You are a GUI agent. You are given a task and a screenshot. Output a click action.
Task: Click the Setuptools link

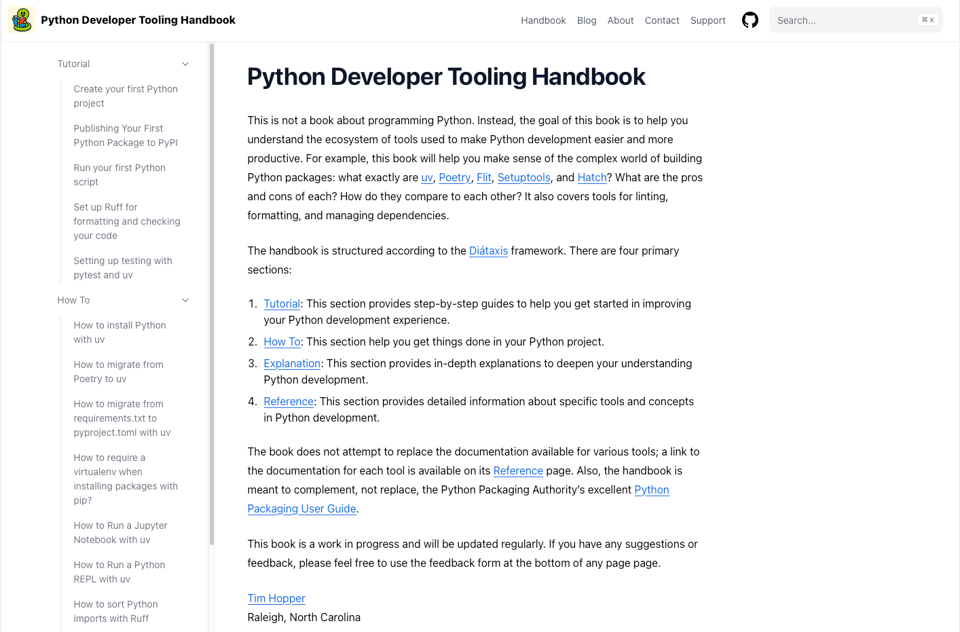coord(524,177)
